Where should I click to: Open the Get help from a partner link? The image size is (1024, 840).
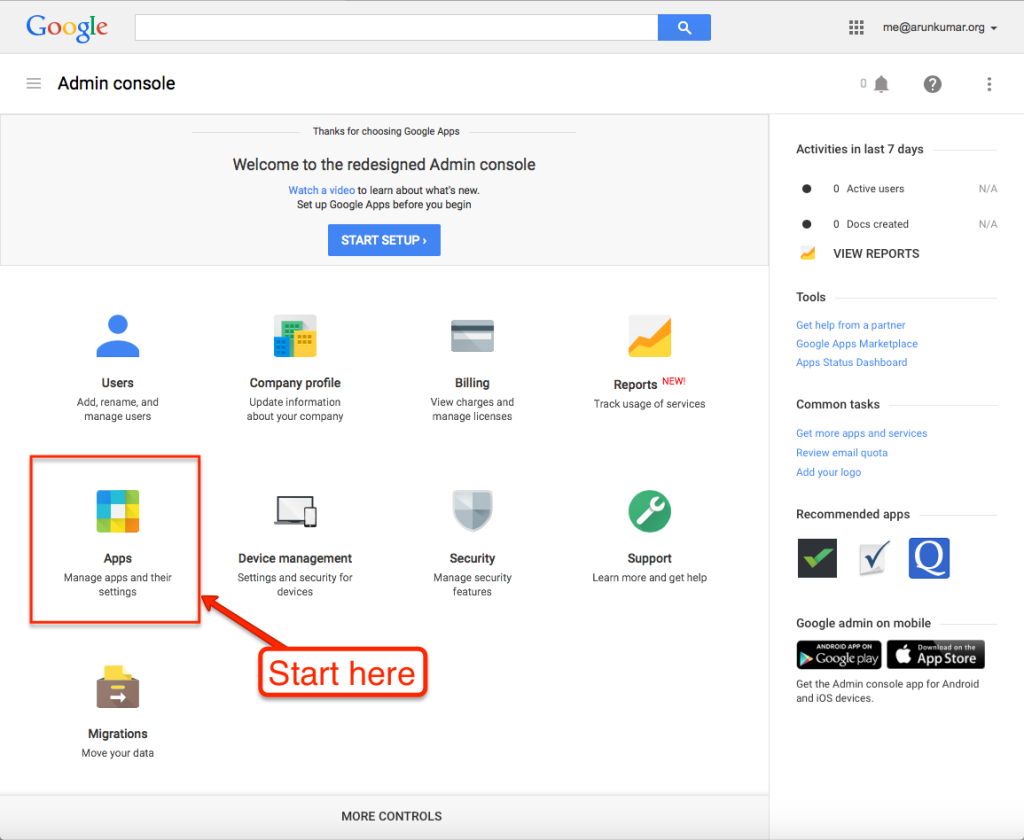[850, 325]
